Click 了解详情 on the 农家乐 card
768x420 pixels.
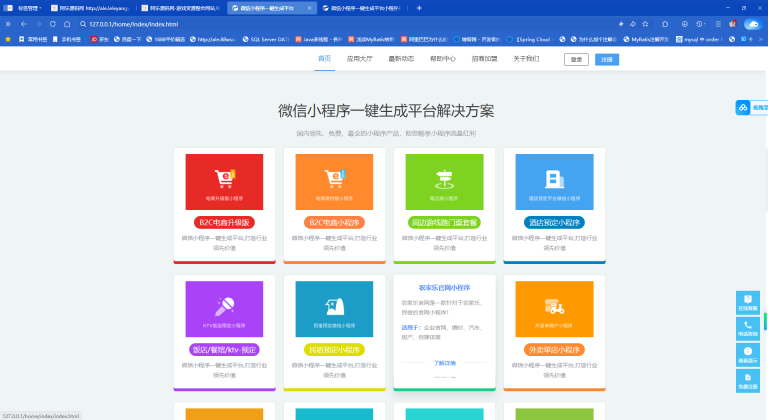pos(444,363)
